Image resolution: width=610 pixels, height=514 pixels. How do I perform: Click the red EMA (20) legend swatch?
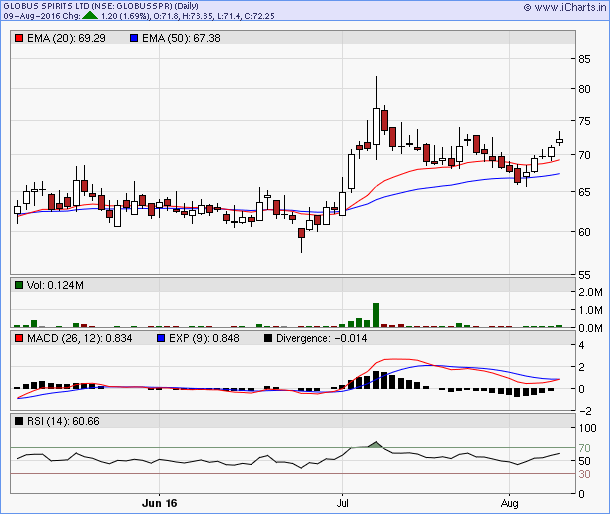coord(19,38)
